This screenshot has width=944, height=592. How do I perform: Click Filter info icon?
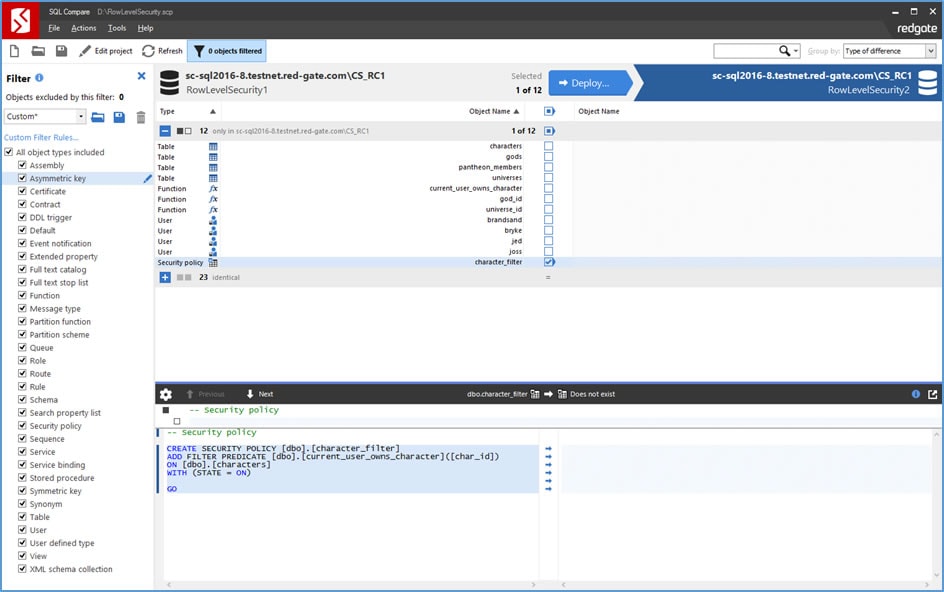(39, 78)
